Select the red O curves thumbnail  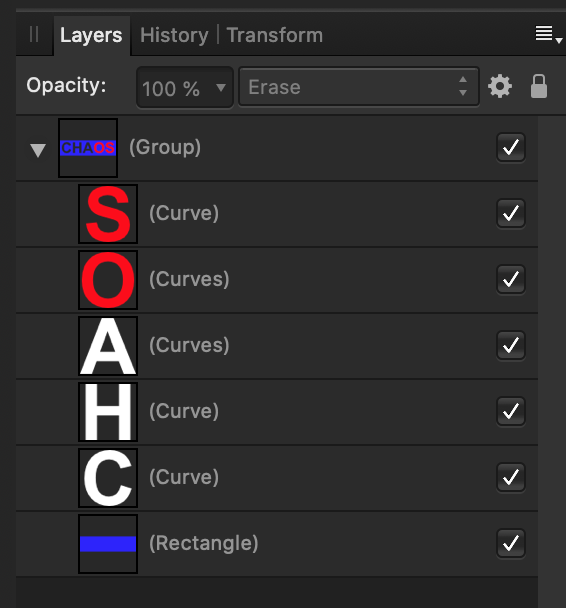108,280
